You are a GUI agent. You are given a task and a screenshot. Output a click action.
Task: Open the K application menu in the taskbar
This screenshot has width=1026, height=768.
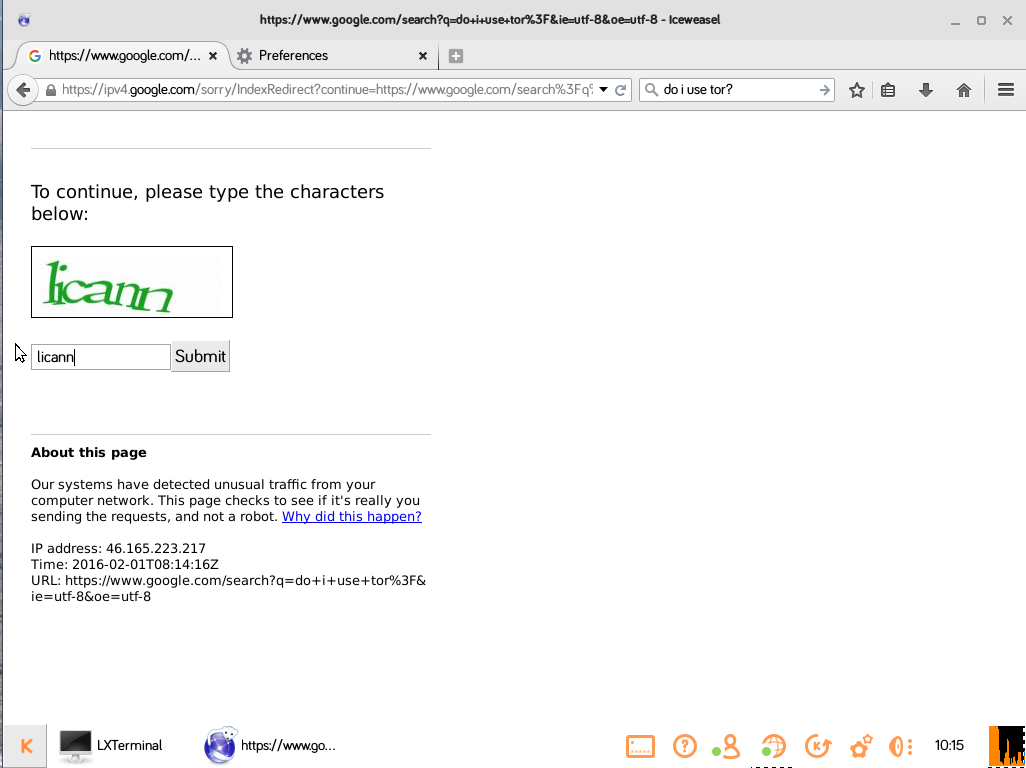point(25,745)
